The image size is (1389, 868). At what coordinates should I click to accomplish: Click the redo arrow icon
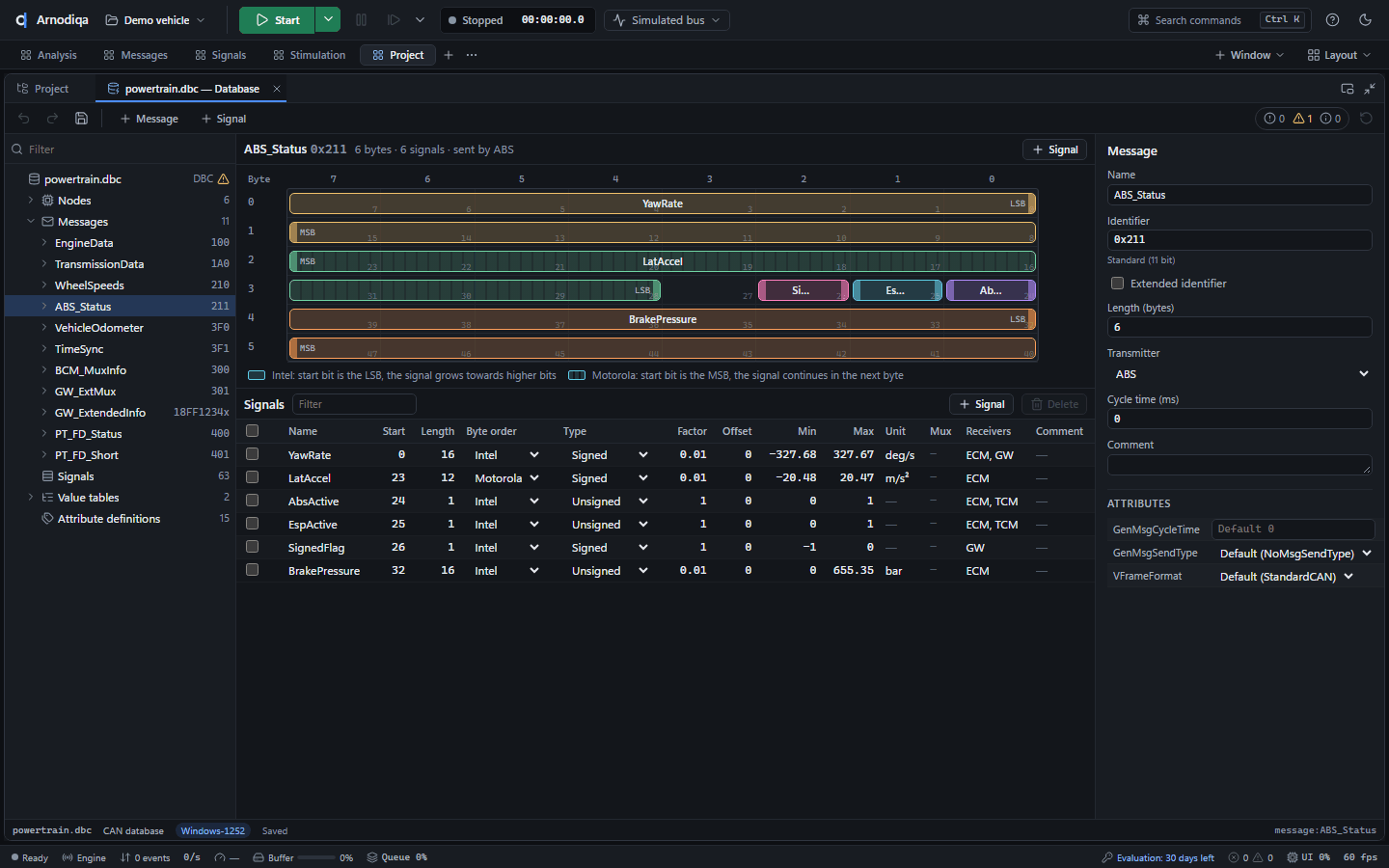click(52, 119)
